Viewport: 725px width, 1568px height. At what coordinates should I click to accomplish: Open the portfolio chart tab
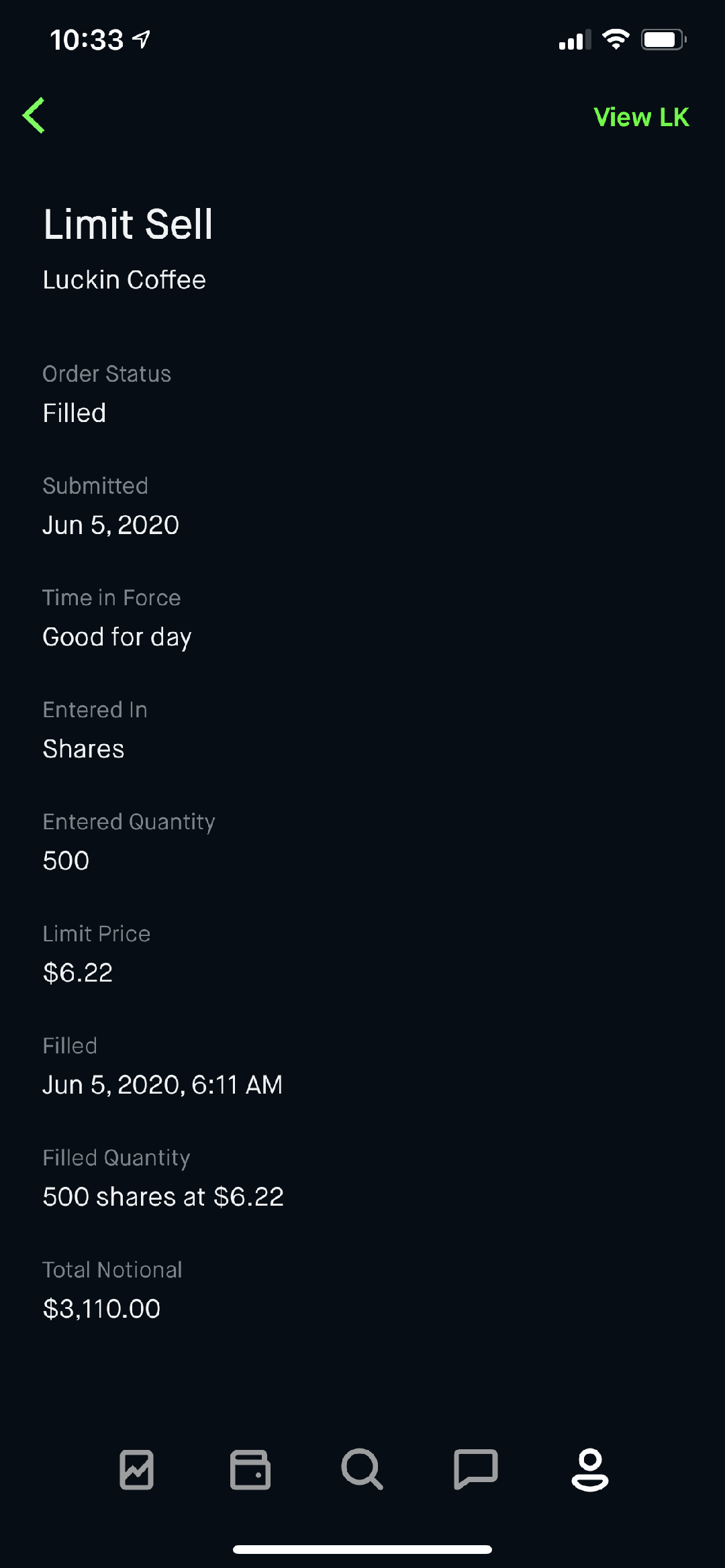136,1469
